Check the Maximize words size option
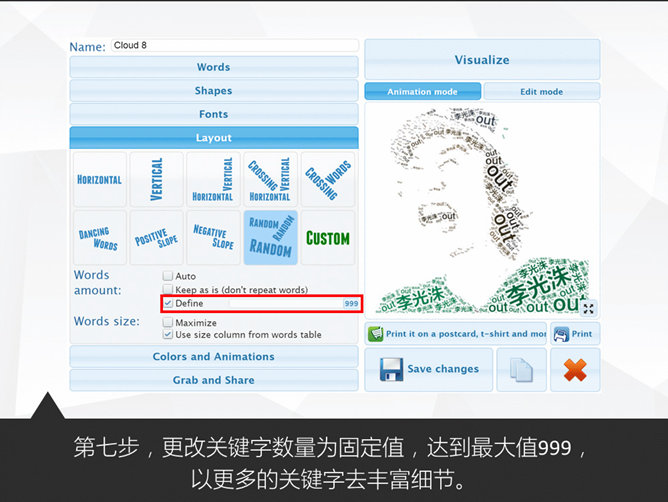 click(x=168, y=323)
